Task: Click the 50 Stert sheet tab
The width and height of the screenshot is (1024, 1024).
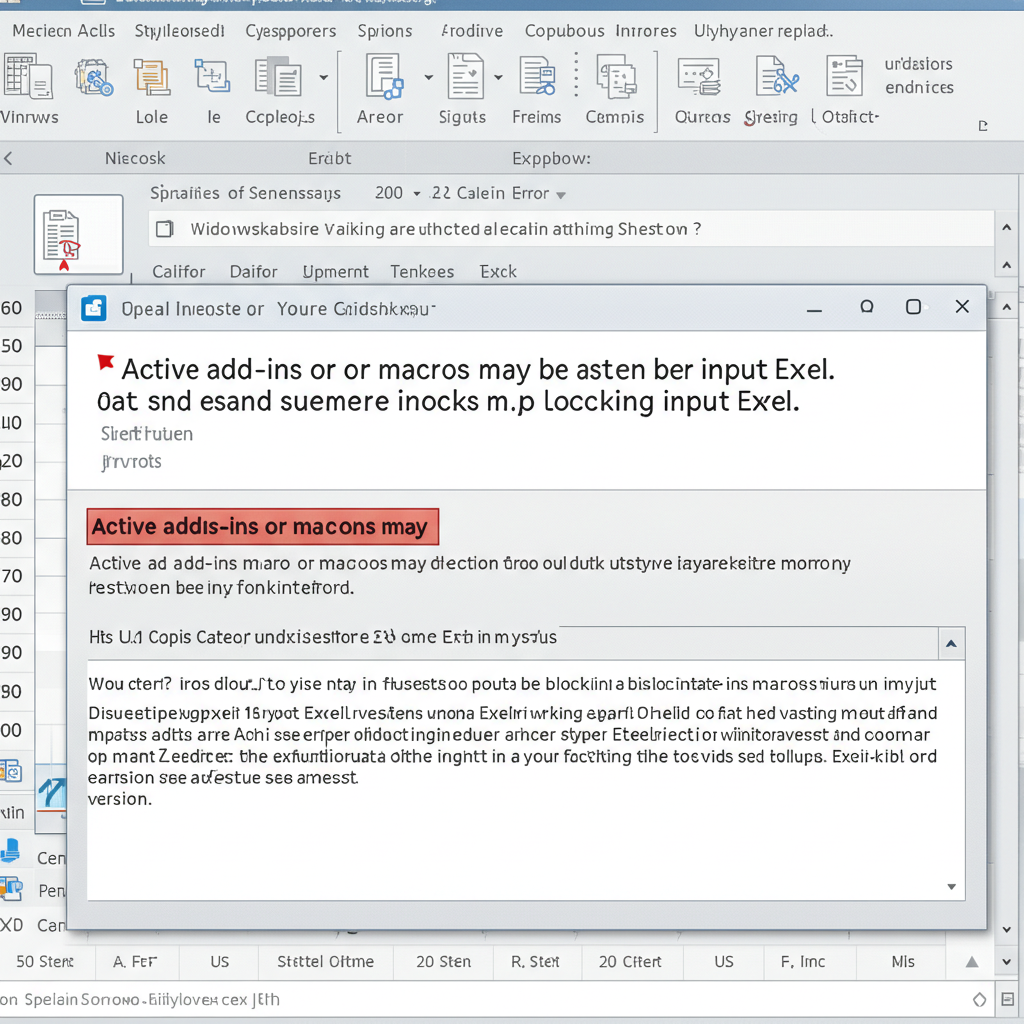Action: pyautogui.click(x=44, y=962)
